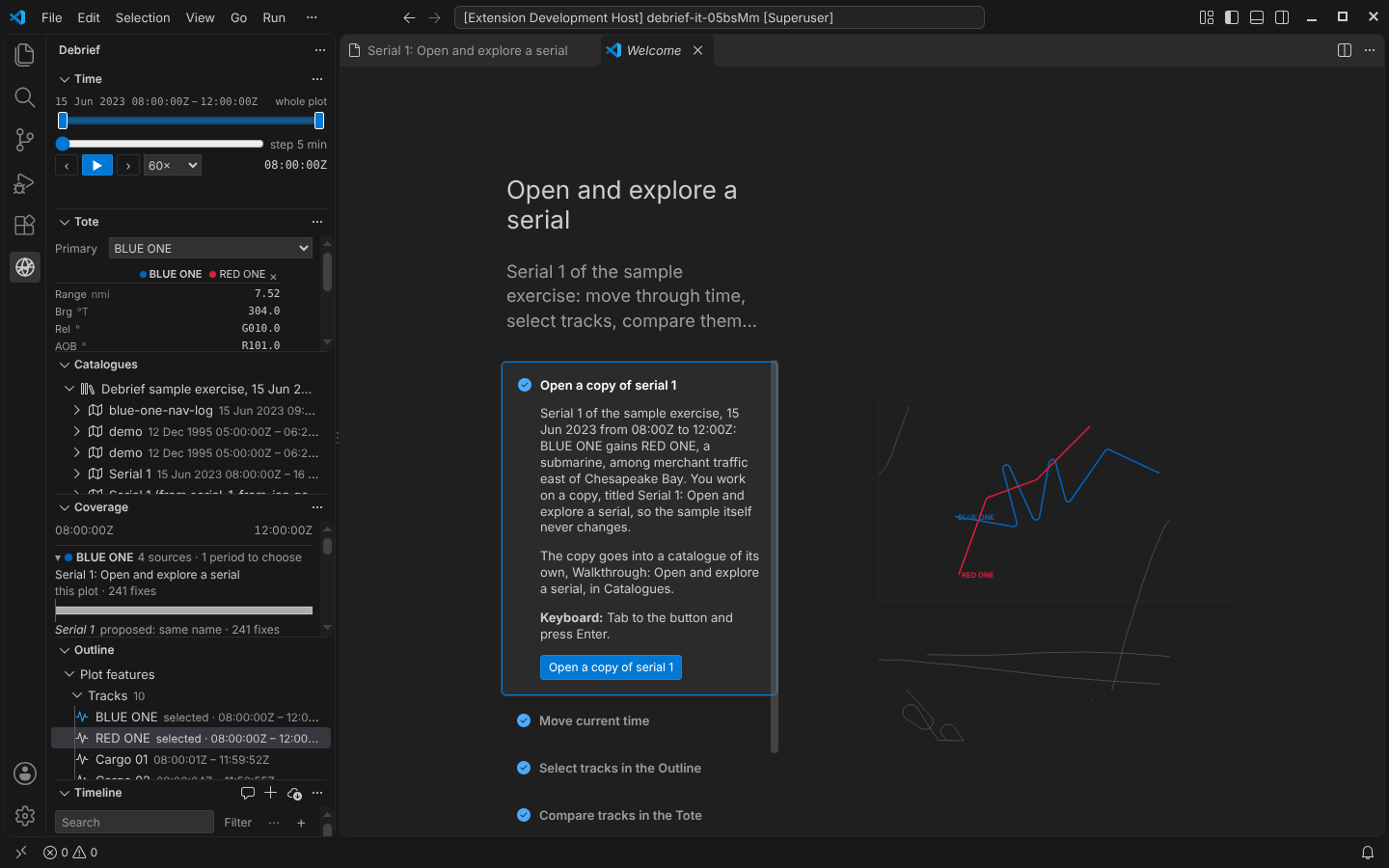This screenshot has height=868, width=1389.
Task: Open the notifications bell in status bar
Action: click(1367, 853)
